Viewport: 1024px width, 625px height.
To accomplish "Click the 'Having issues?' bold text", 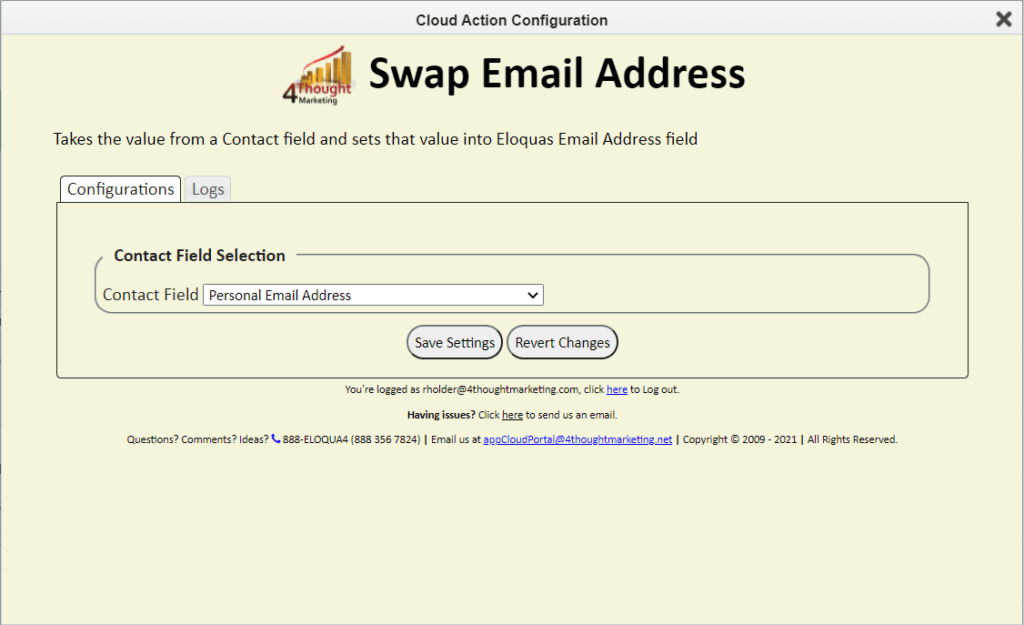I will 441,415.
